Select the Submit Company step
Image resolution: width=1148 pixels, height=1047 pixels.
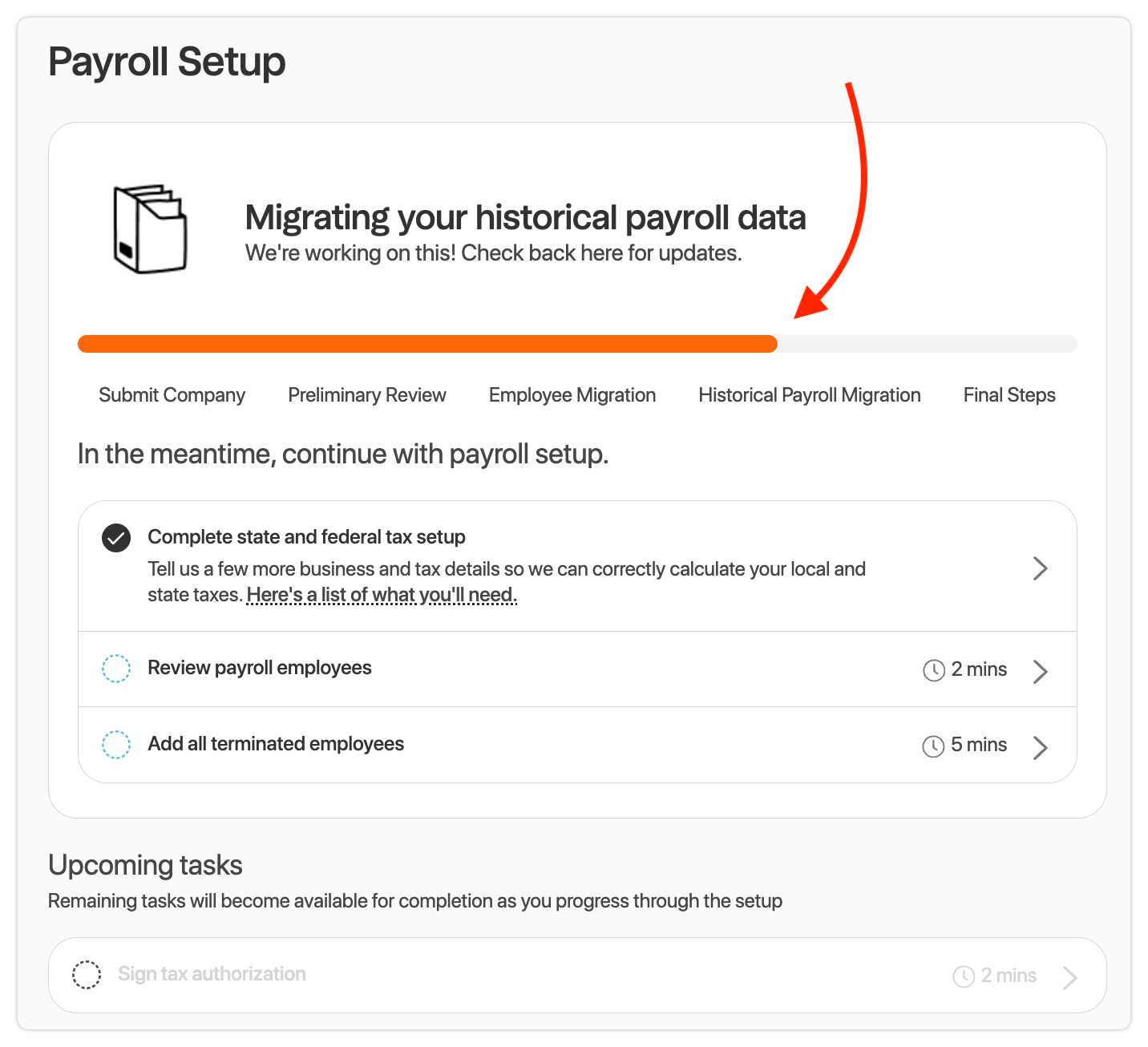172,395
